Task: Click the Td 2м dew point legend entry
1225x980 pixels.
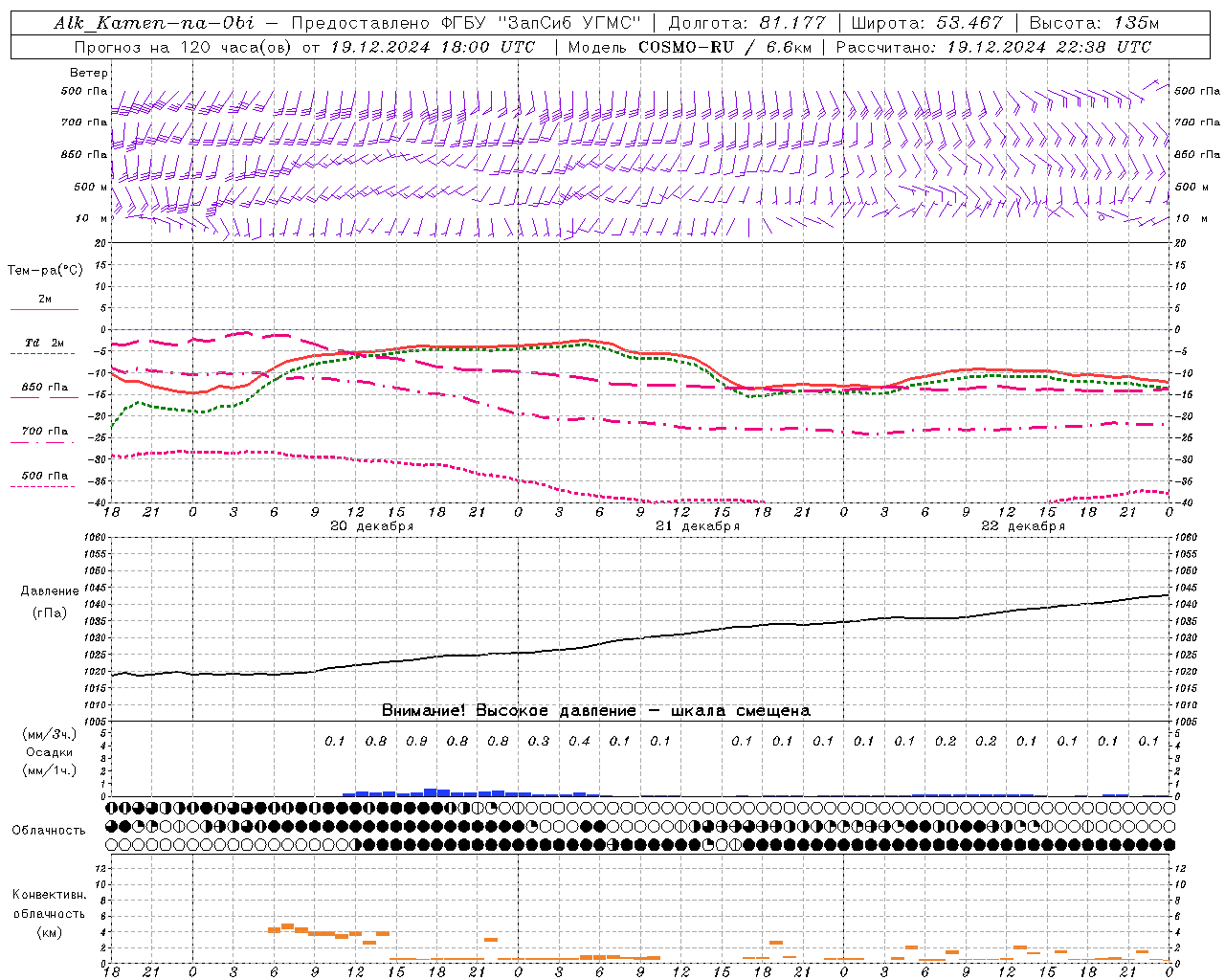Action: point(45,343)
